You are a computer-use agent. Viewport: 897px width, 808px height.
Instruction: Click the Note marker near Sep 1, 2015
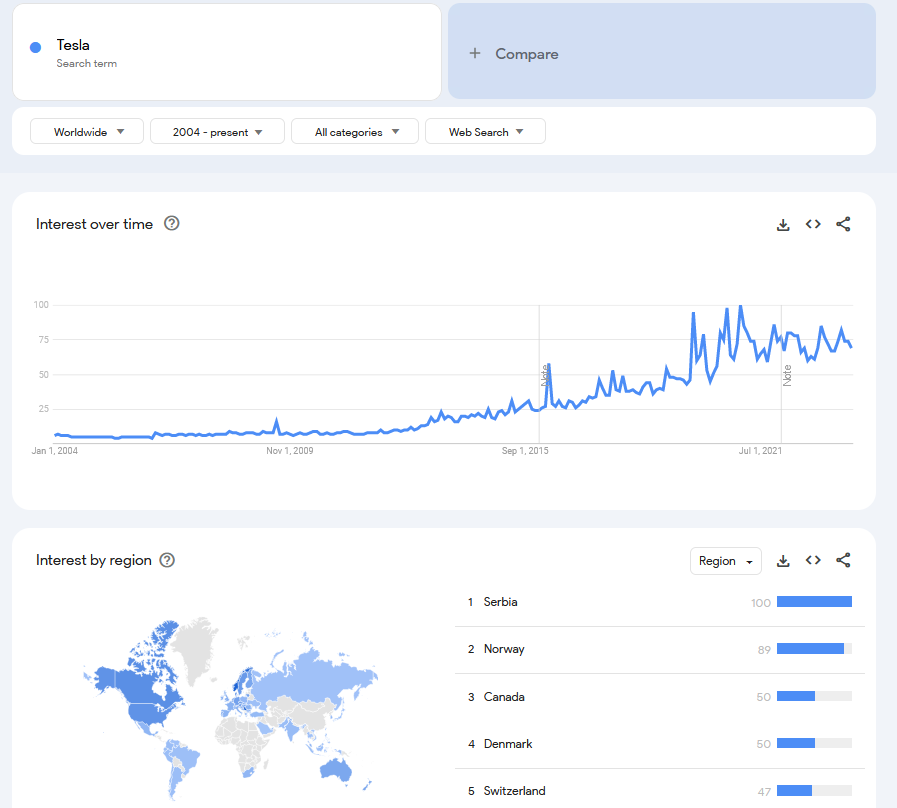click(545, 375)
